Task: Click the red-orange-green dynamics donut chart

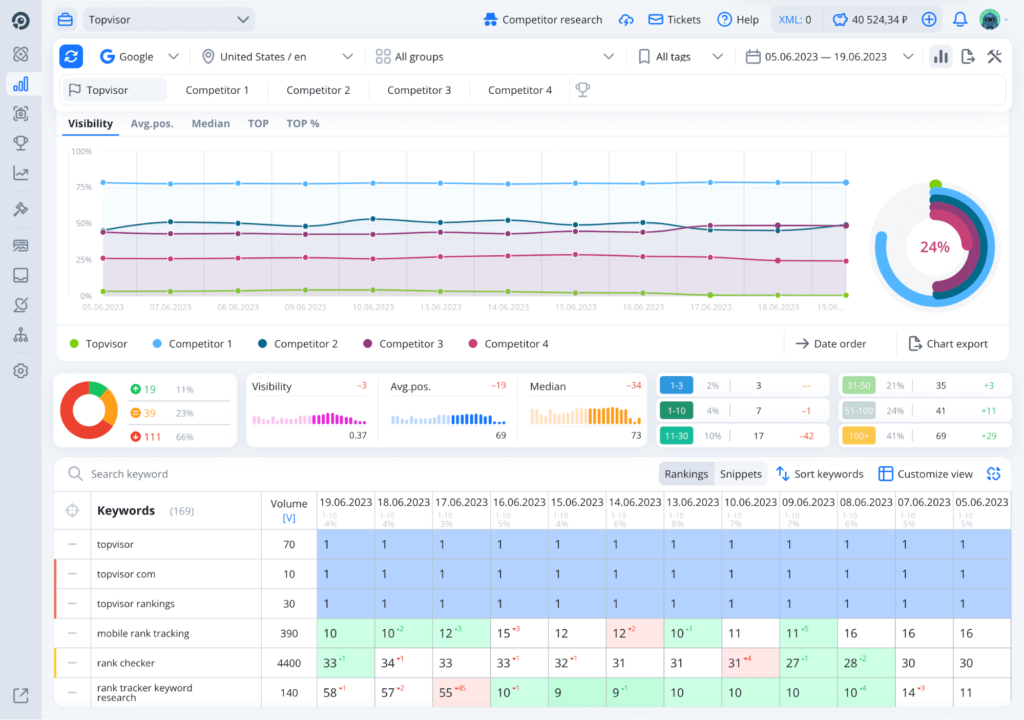Action: coord(89,410)
